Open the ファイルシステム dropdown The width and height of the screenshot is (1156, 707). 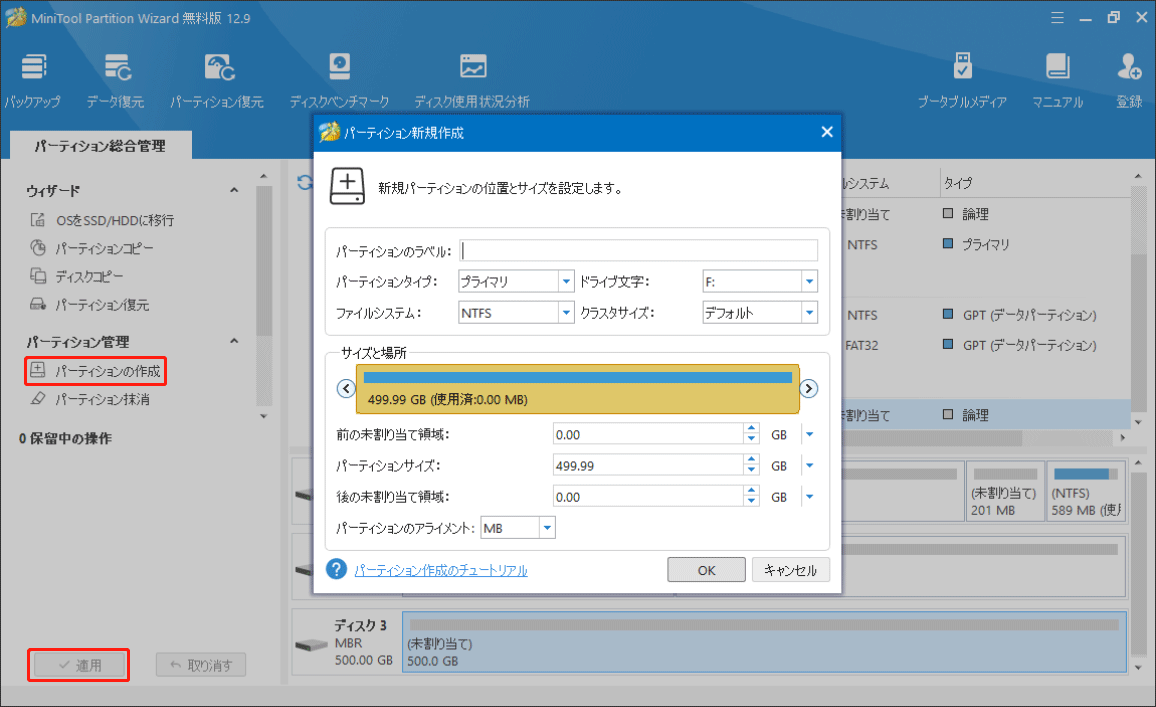tap(565, 313)
